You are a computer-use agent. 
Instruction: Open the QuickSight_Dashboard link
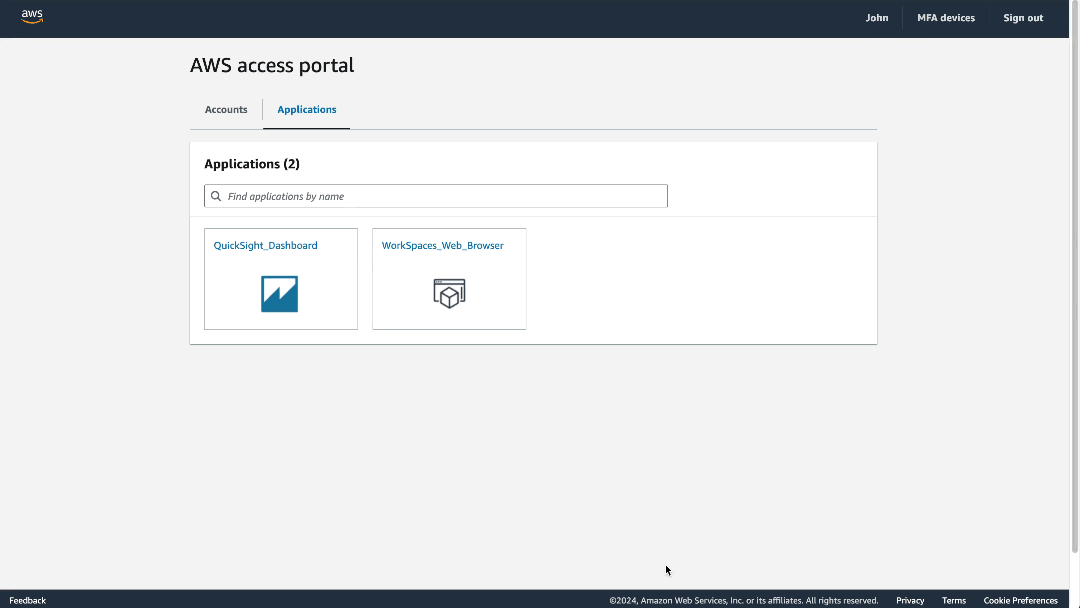point(265,245)
